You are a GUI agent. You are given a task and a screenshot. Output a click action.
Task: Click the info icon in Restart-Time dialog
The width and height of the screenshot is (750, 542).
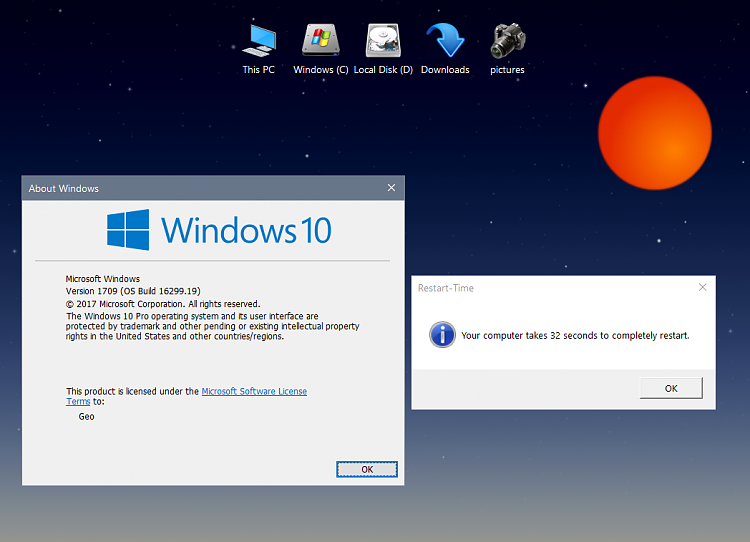coord(442,334)
